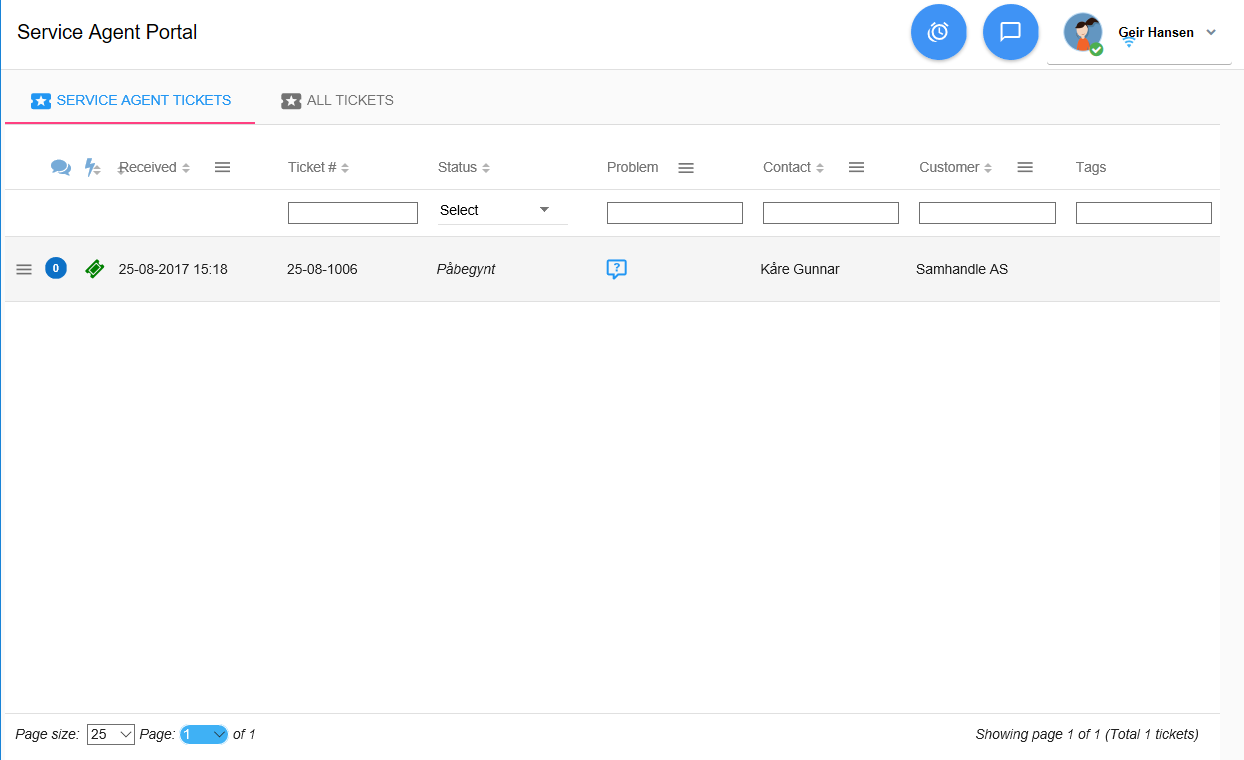Screen dimensions: 1244x760
Task: Click the received date 25-08-2017 15:18
Action: 173,269
